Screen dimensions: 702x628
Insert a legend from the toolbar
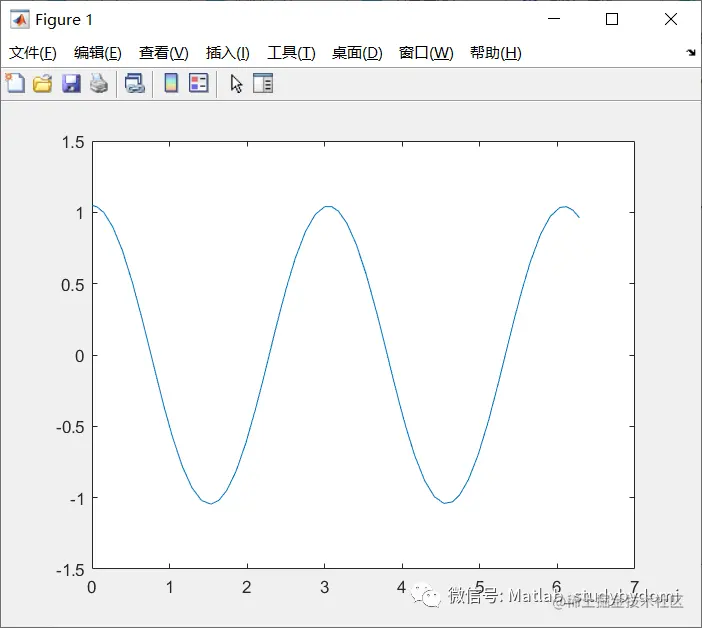(199, 83)
